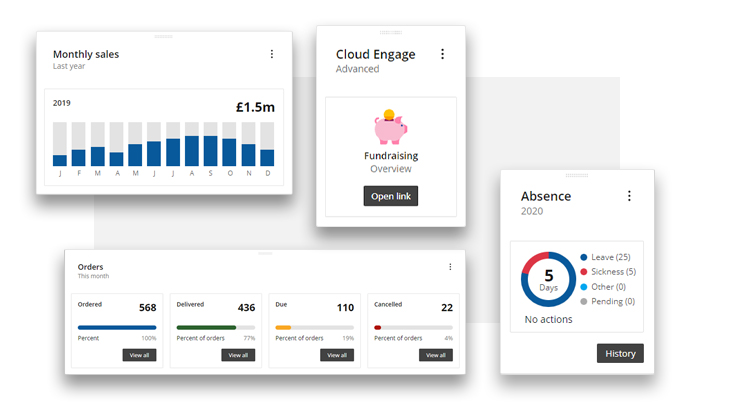The height and width of the screenshot is (413, 735).
Task: Open the Cloud Engage card kebab menu
Action: coord(442,54)
